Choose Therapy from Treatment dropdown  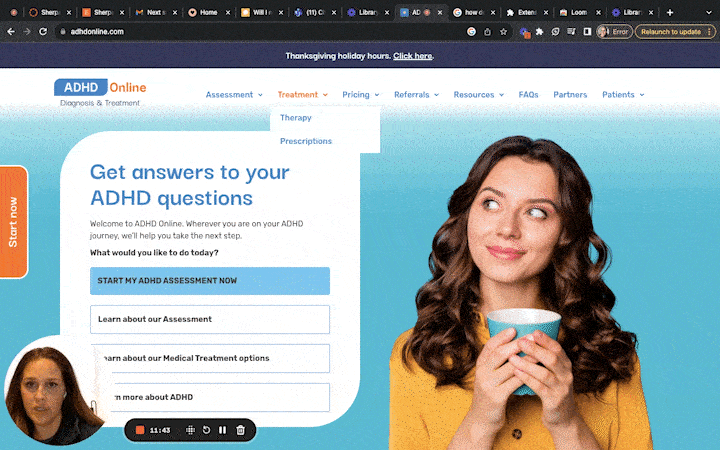coord(296,118)
